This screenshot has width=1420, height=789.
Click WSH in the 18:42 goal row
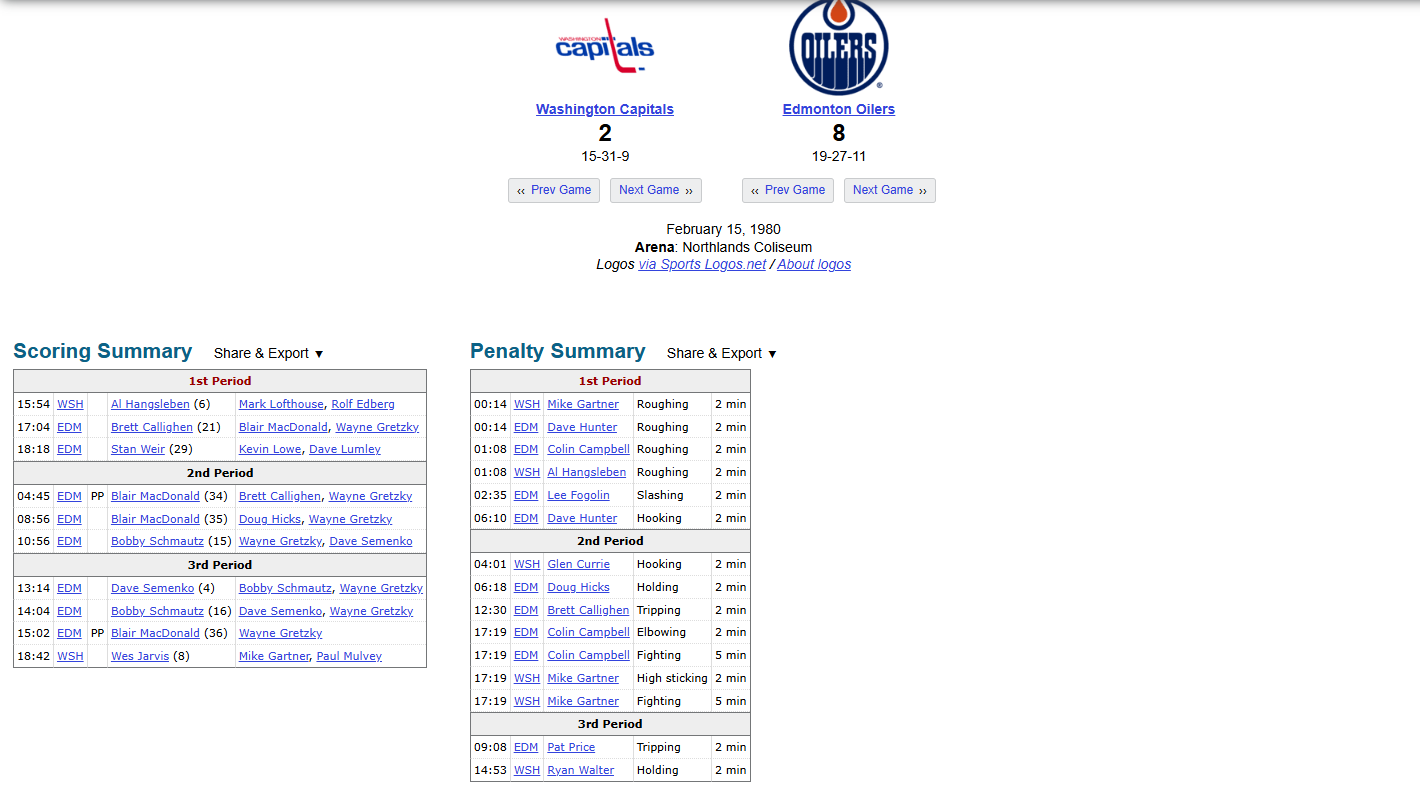click(x=70, y=656)
